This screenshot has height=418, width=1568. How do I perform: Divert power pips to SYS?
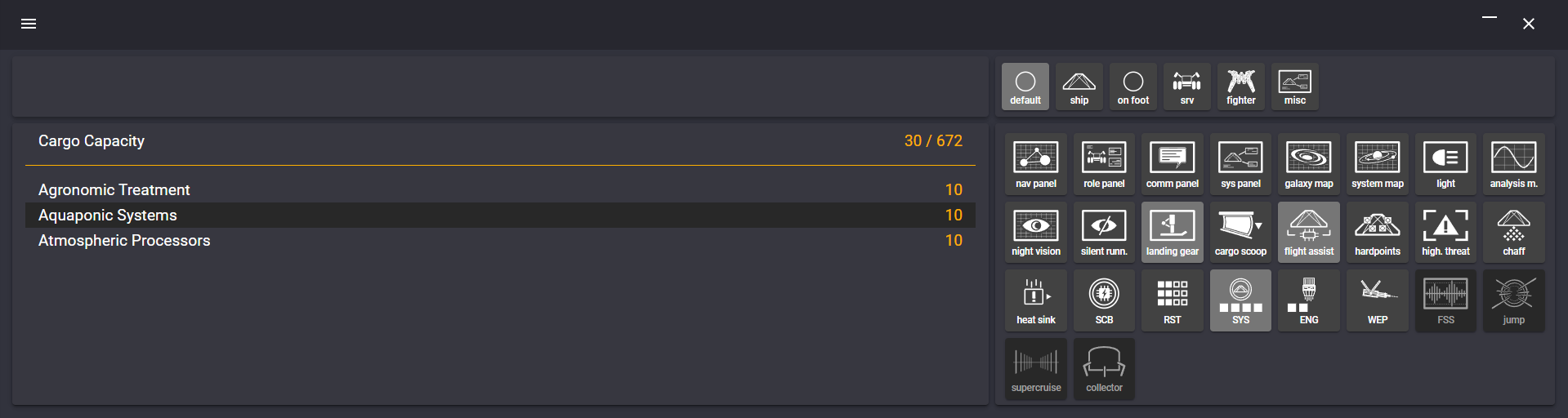(x=1240, y=300)
